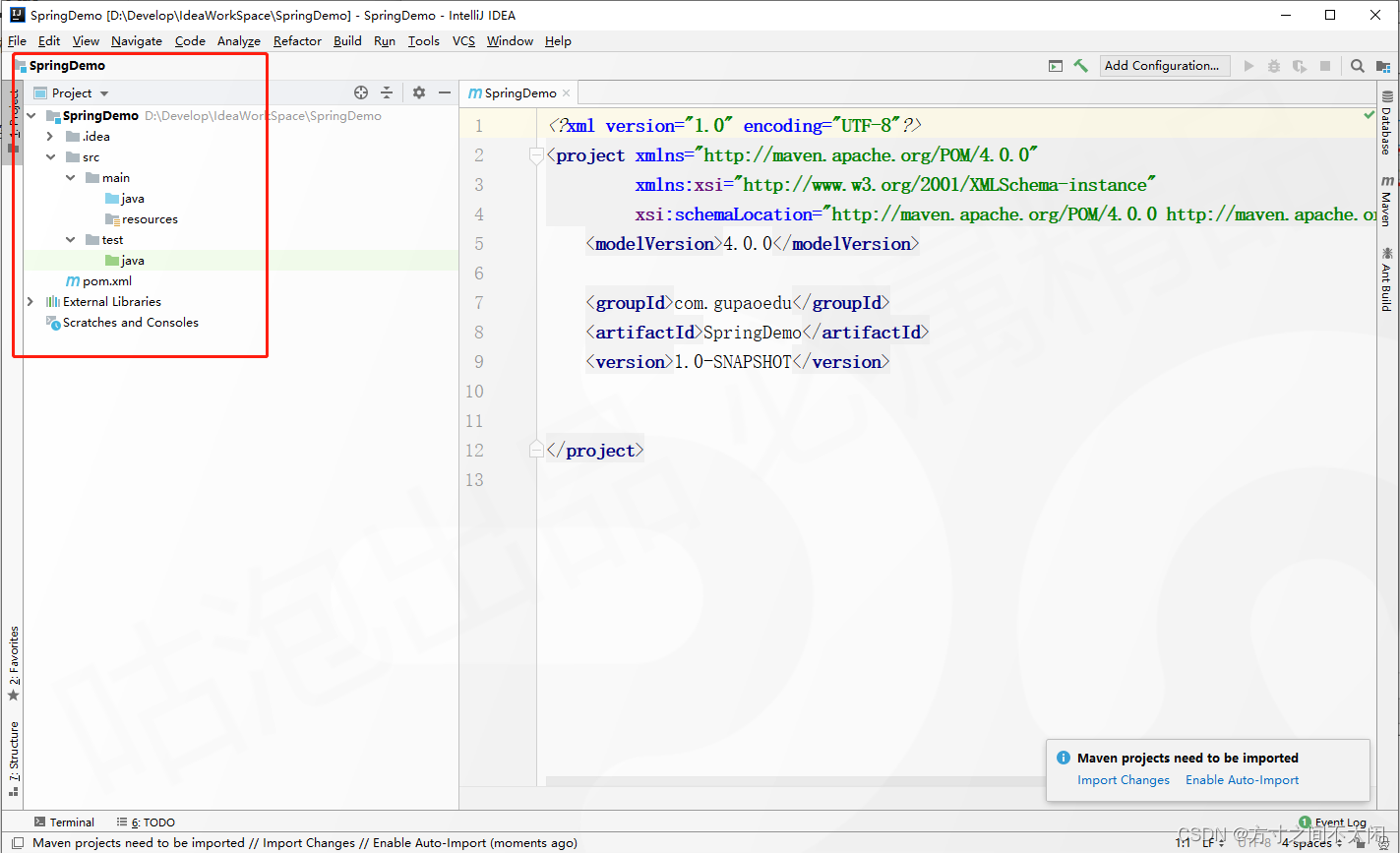Open the Project view mode dropdown
The width and height of the screenshot is (1400, 853).
pyautogui.click(x=71, y=92)
